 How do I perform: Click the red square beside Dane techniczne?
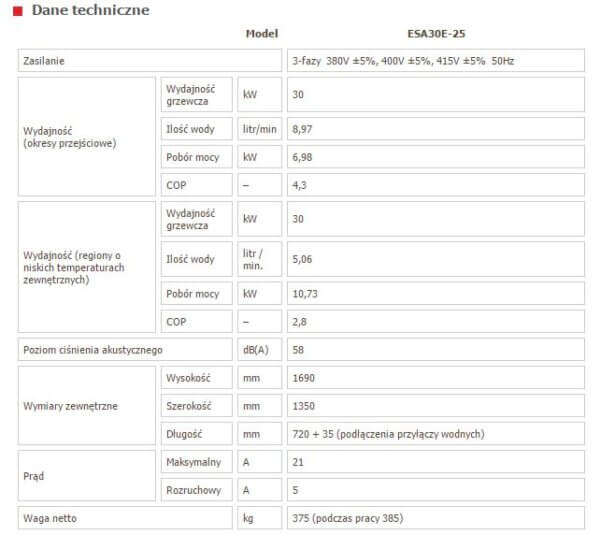(17, 11)
